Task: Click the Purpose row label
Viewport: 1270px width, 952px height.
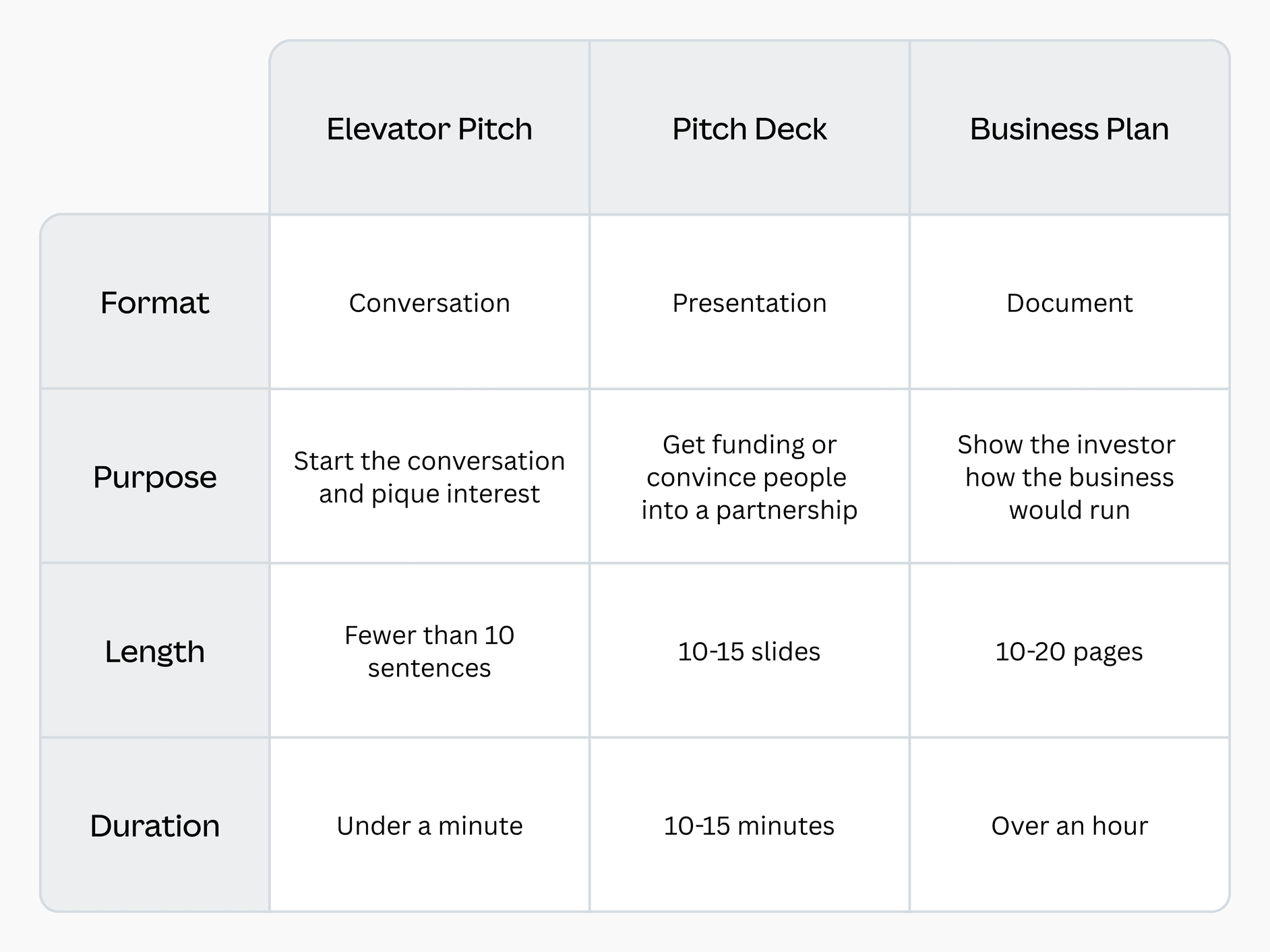Action: point(154,477)
